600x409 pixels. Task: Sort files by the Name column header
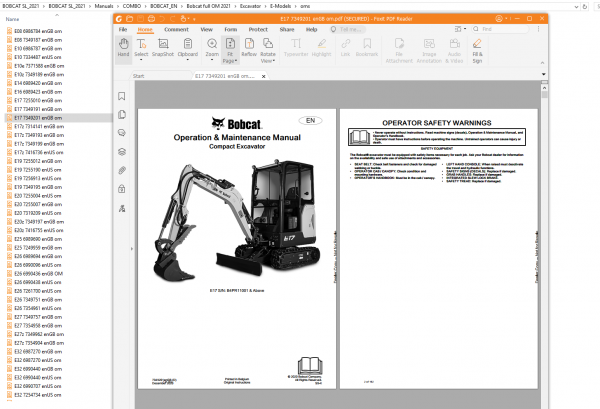pyautogui.click(x=12, y=19)
